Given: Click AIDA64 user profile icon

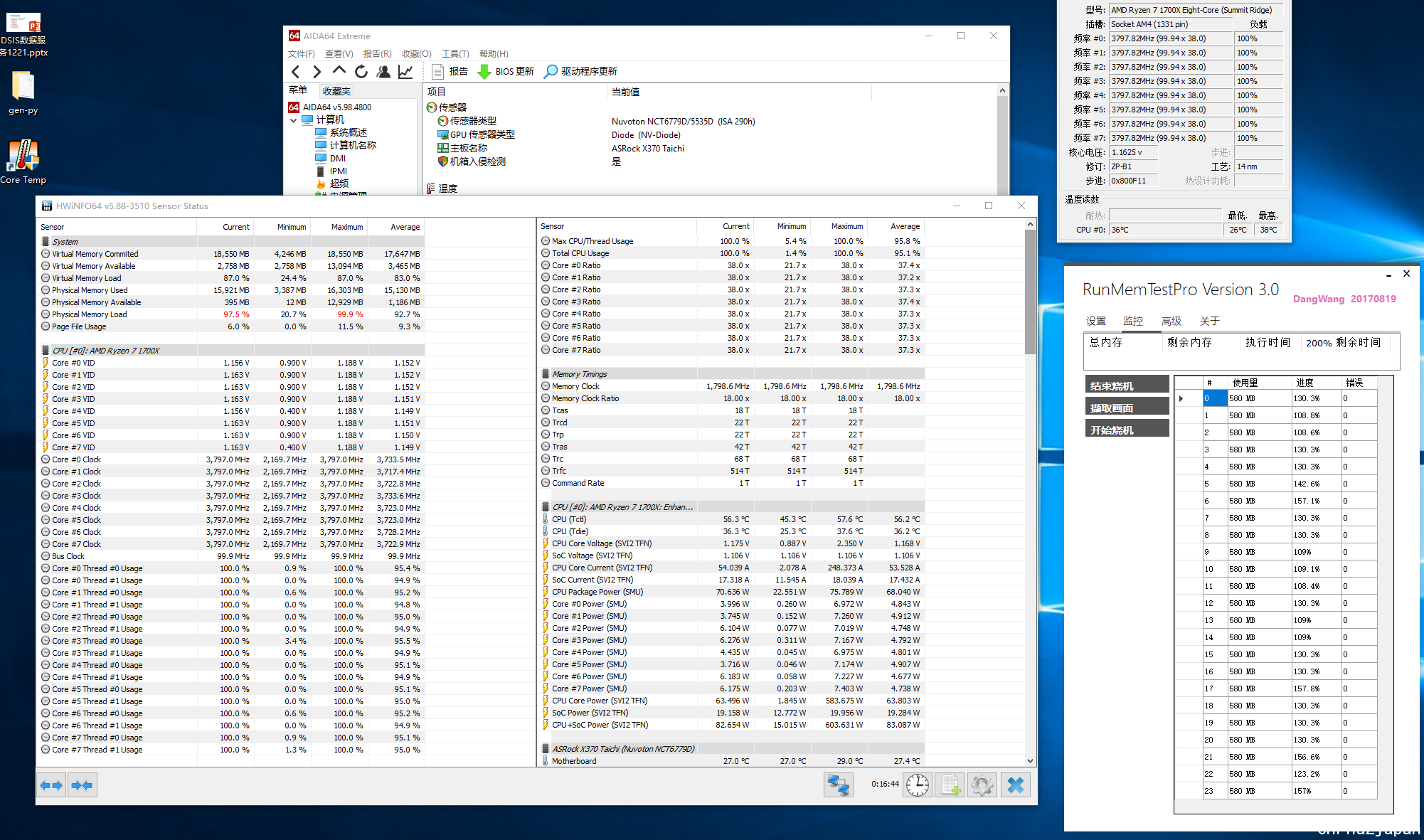Looking at the screenshot, I should pos(383,71).
